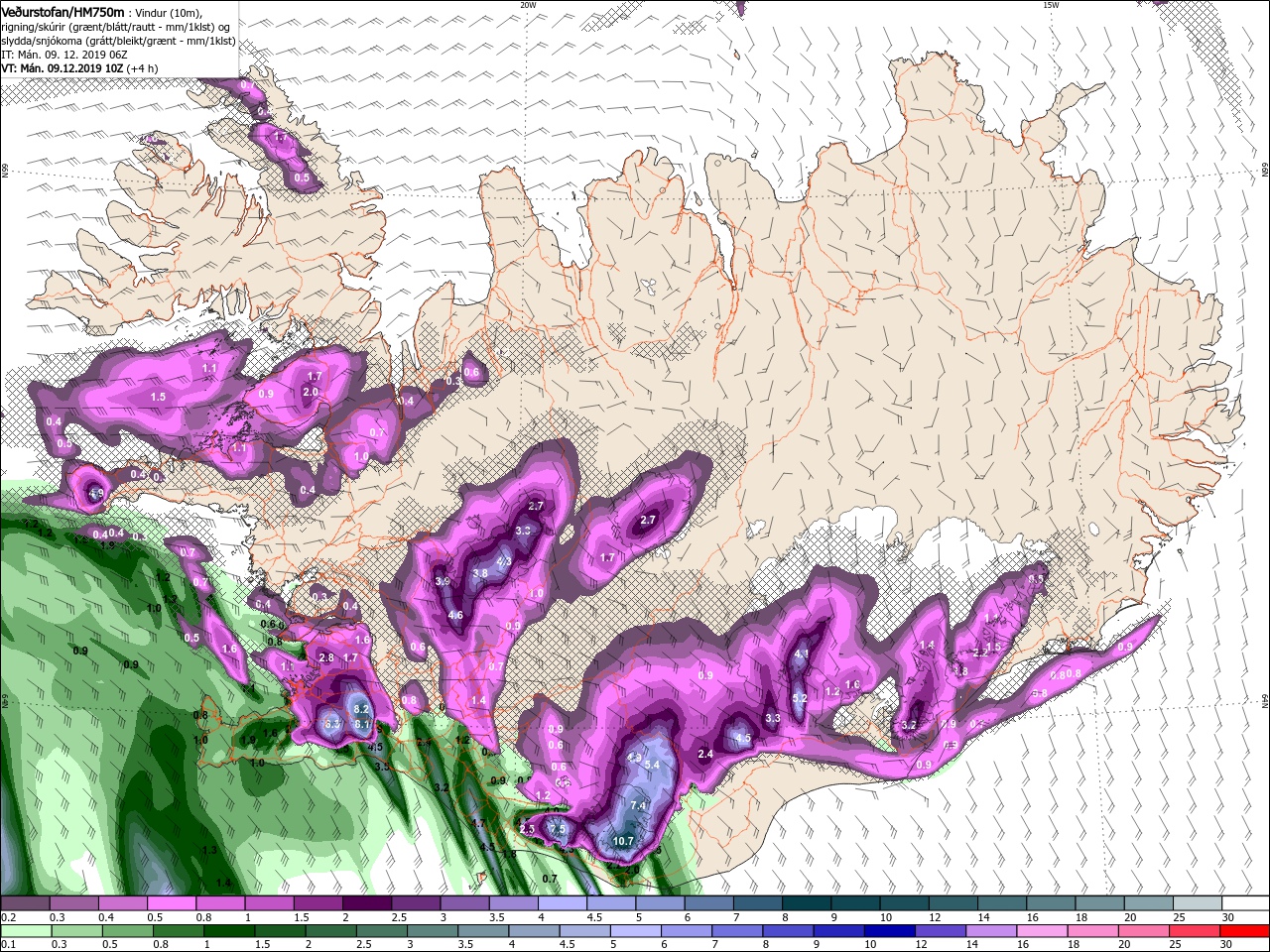The height and width of the screenshot is (952, 1270).
Task: Pick rain legend swatch between 1 and 1.5
Action: (228, 931)
